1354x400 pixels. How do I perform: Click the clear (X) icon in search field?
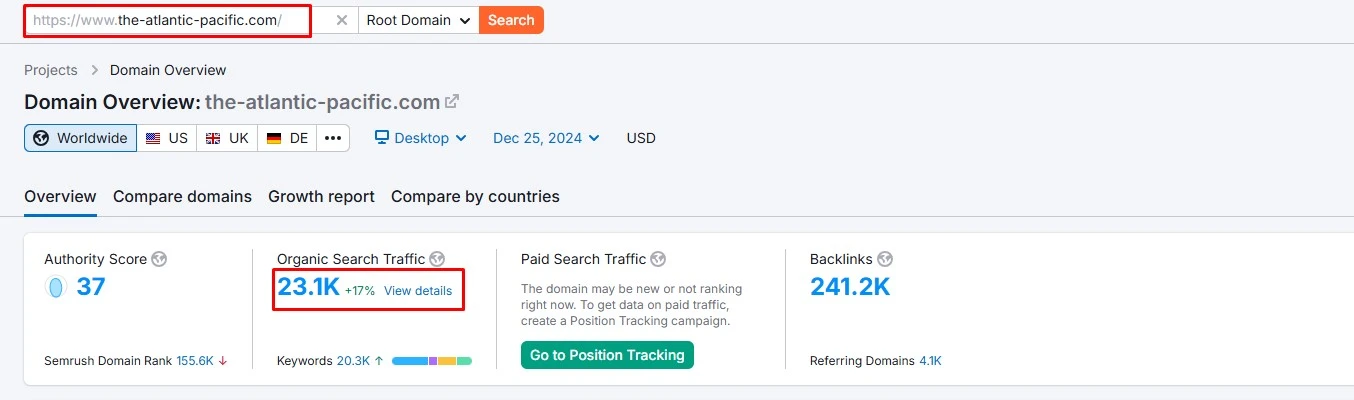342,20
